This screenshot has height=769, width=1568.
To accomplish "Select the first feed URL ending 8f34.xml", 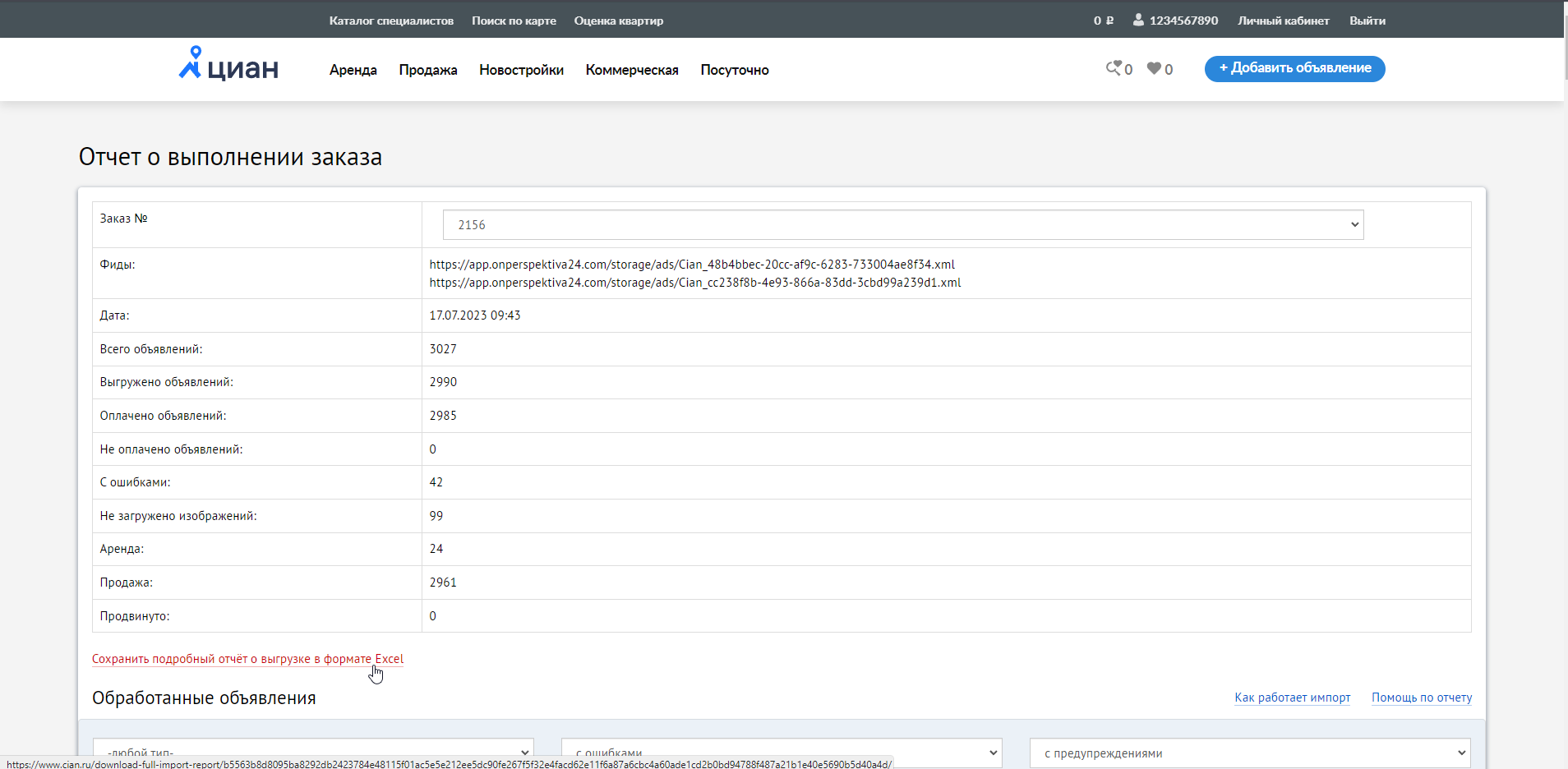I will [692, 265].
